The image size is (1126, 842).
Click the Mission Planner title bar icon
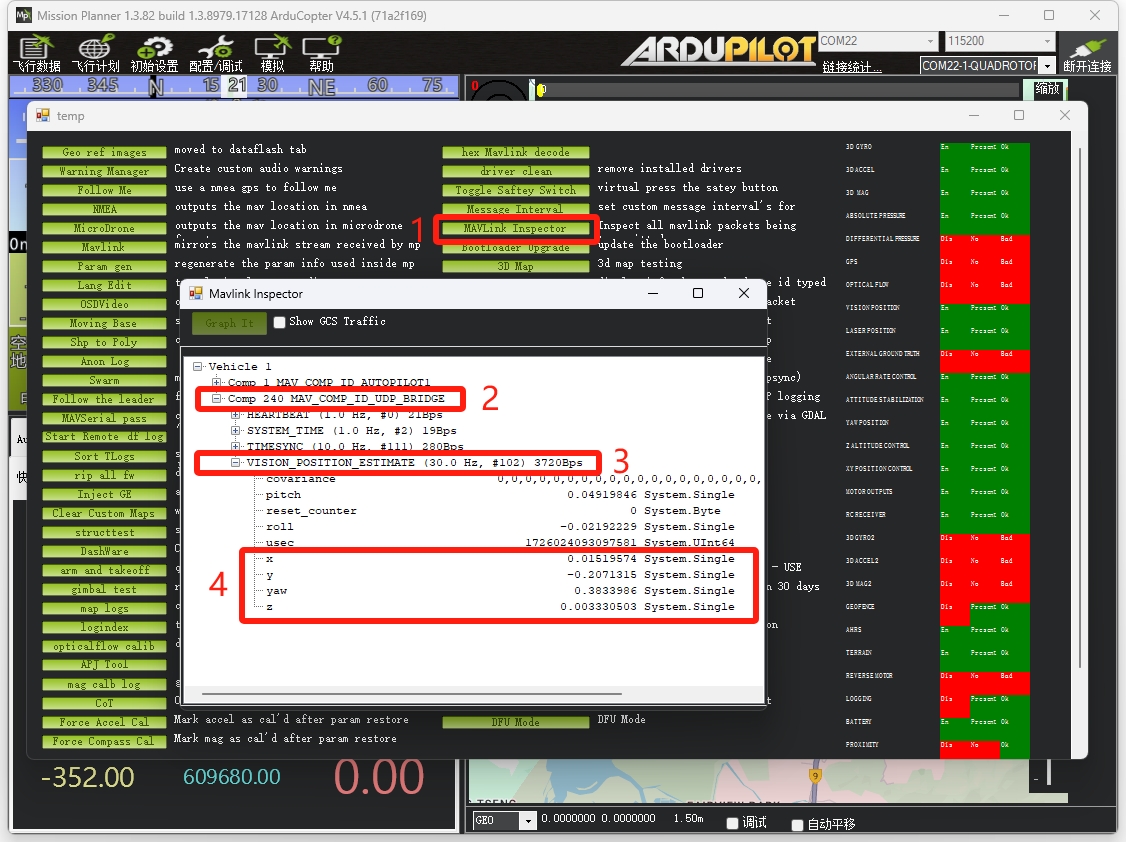click(x=23, y=15)
